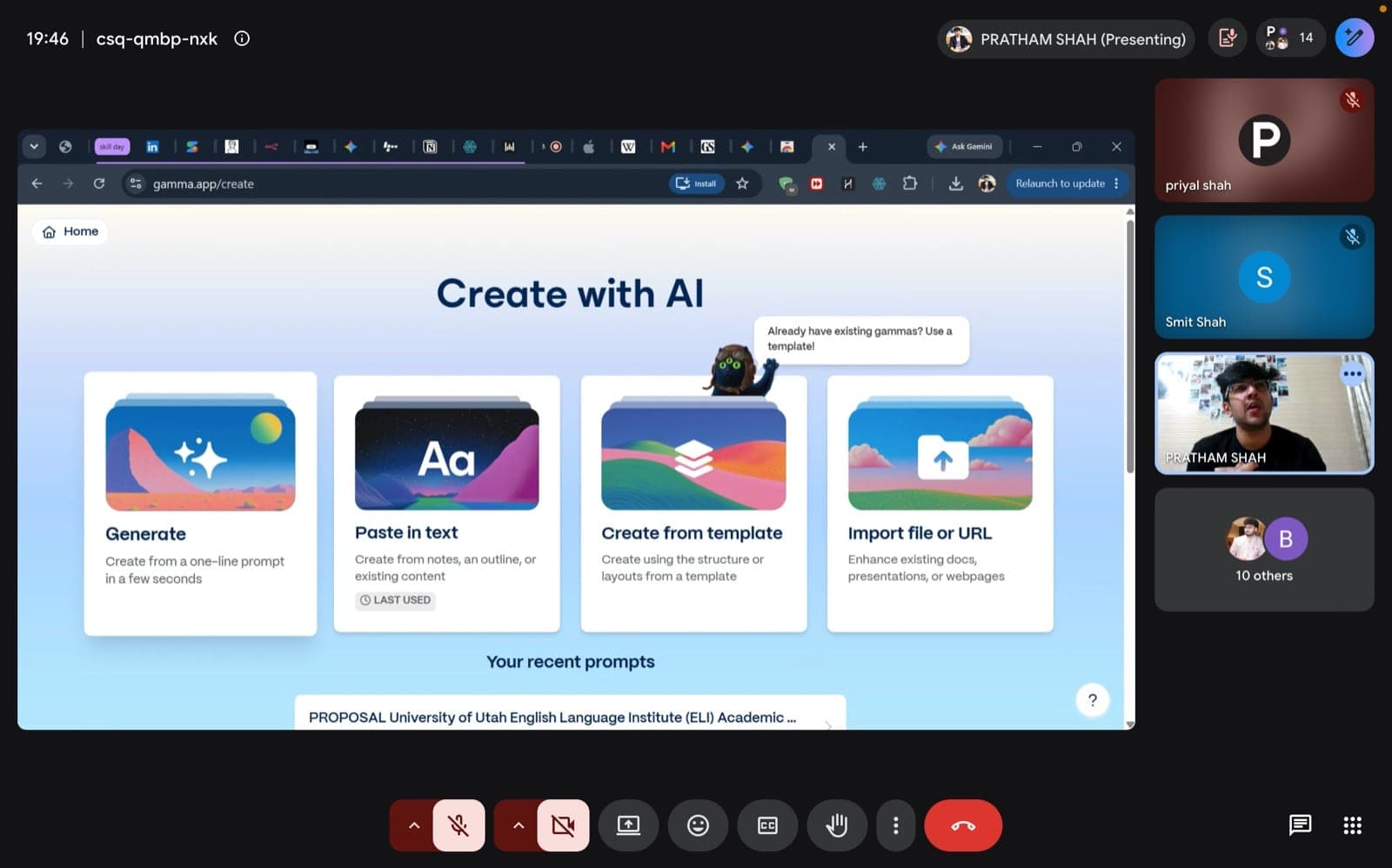Open more options three-dot menu
Screen dimensions: 1392x868
(895, 825)
